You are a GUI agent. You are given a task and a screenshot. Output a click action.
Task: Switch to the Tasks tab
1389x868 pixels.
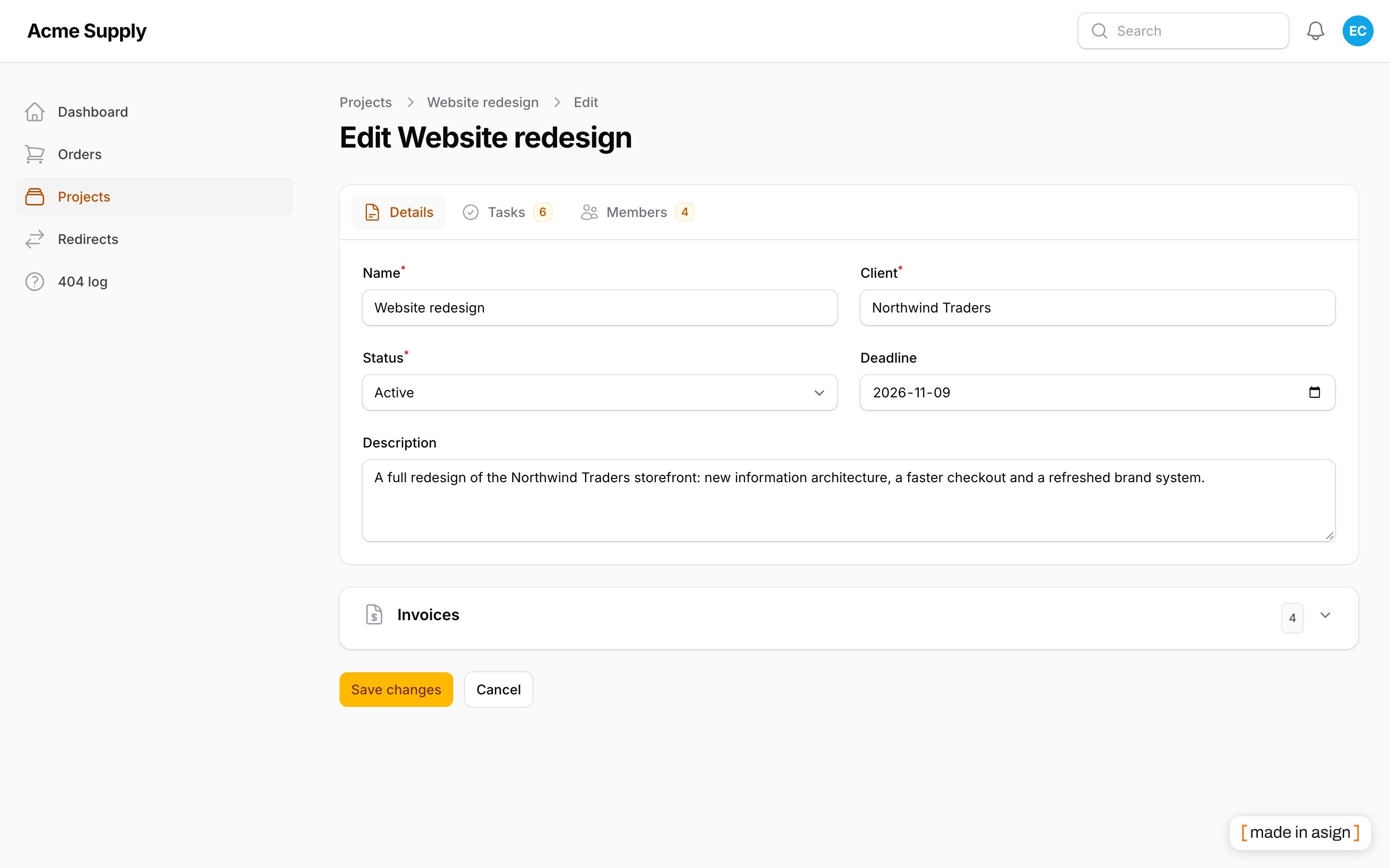[x=507, y=212]
